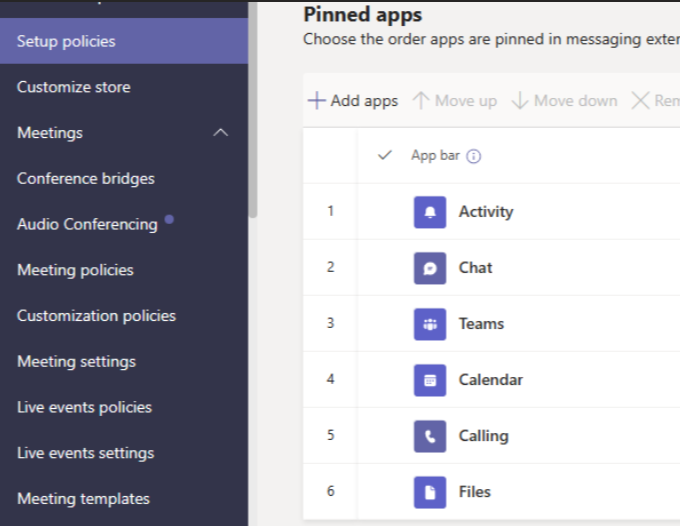Click the Add apps button label
The image size is (680, 526).
pyautogui.click(x=364, y=101)
